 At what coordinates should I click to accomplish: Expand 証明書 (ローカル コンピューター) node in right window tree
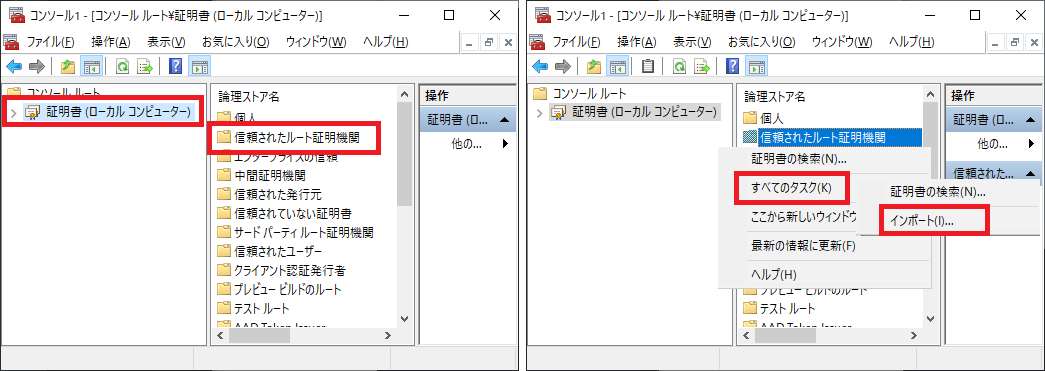tap(540, 112)
